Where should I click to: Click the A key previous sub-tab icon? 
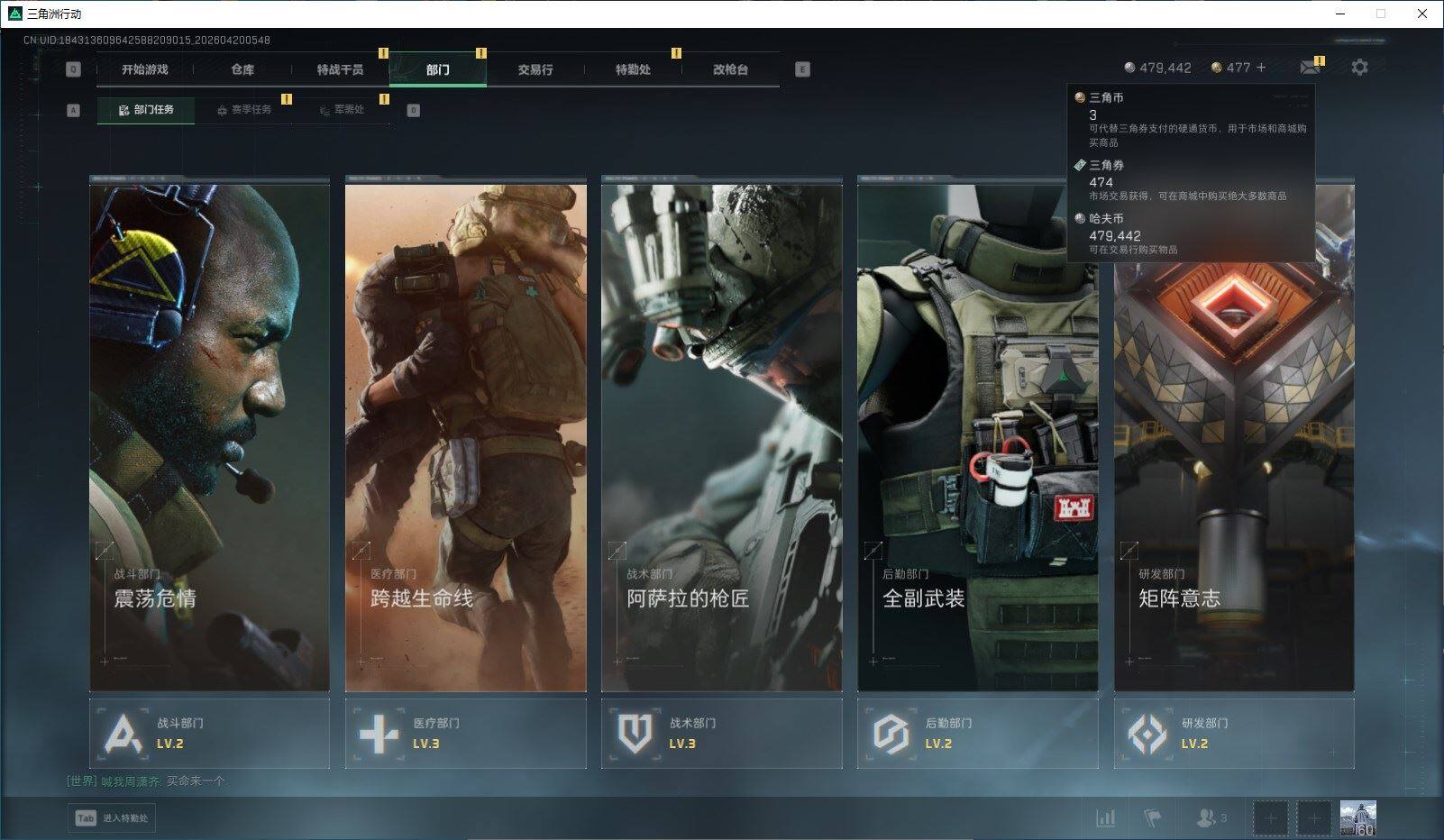(x=74, y=110)
